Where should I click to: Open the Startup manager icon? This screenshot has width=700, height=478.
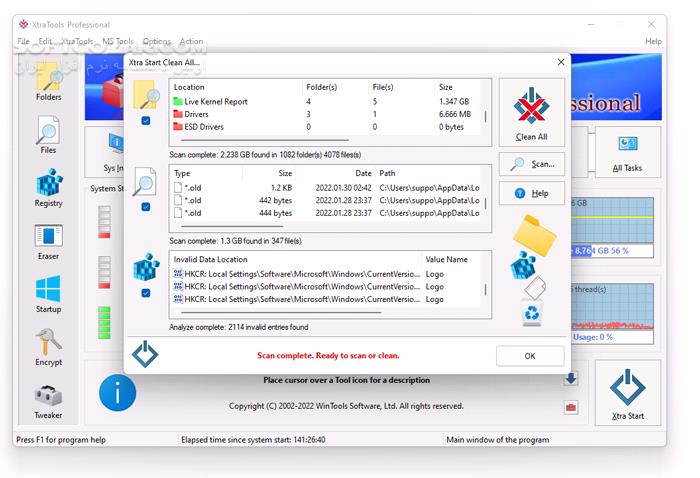tap(48, 293)
